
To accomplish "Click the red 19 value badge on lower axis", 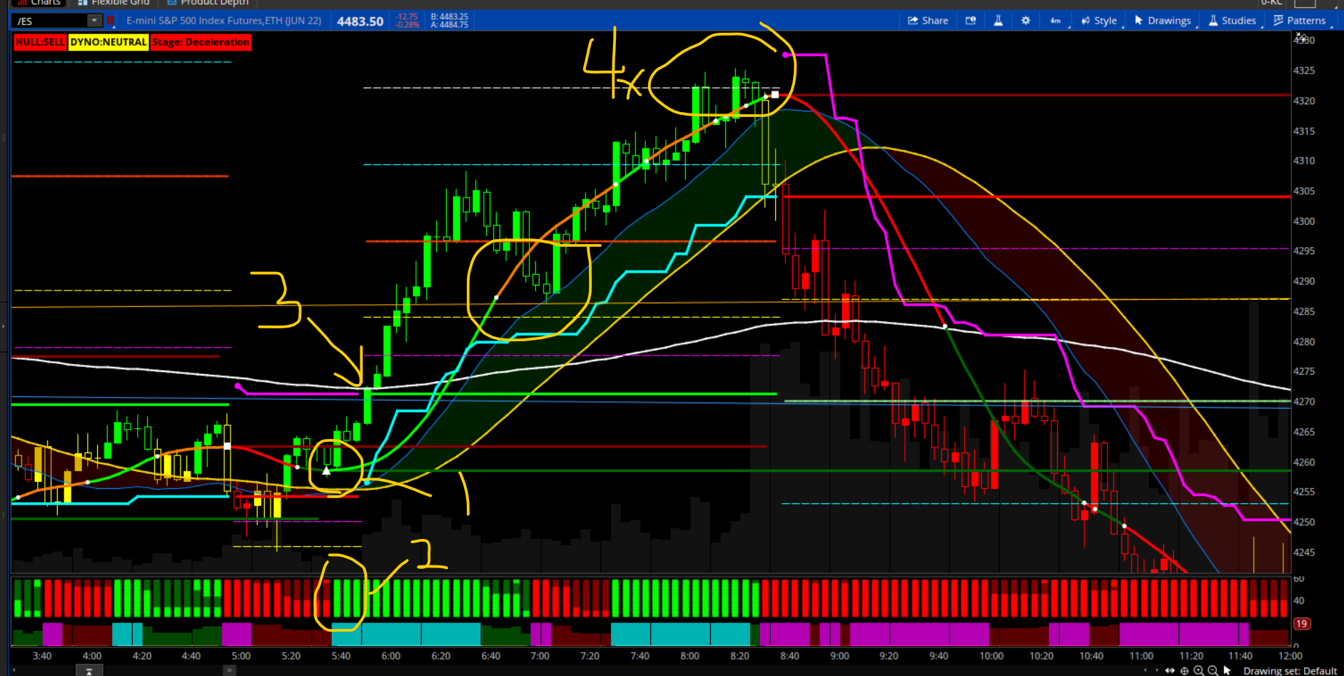I will 1301,624.
